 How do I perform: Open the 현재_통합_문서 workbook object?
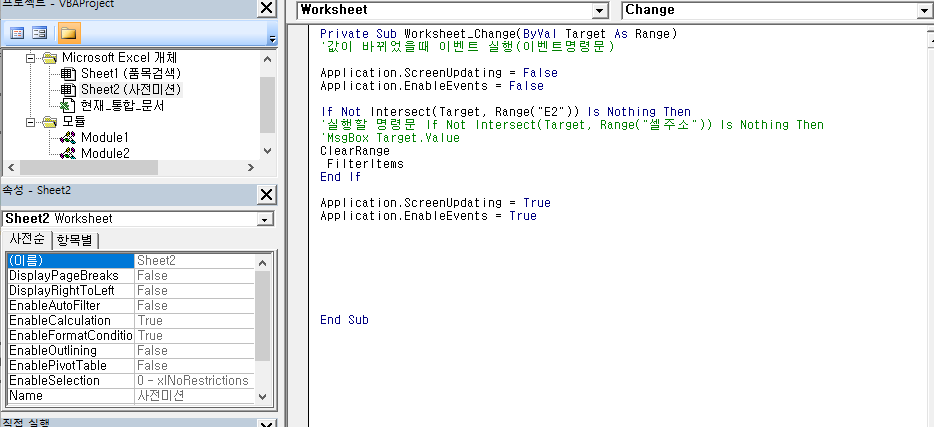(122, 105)
